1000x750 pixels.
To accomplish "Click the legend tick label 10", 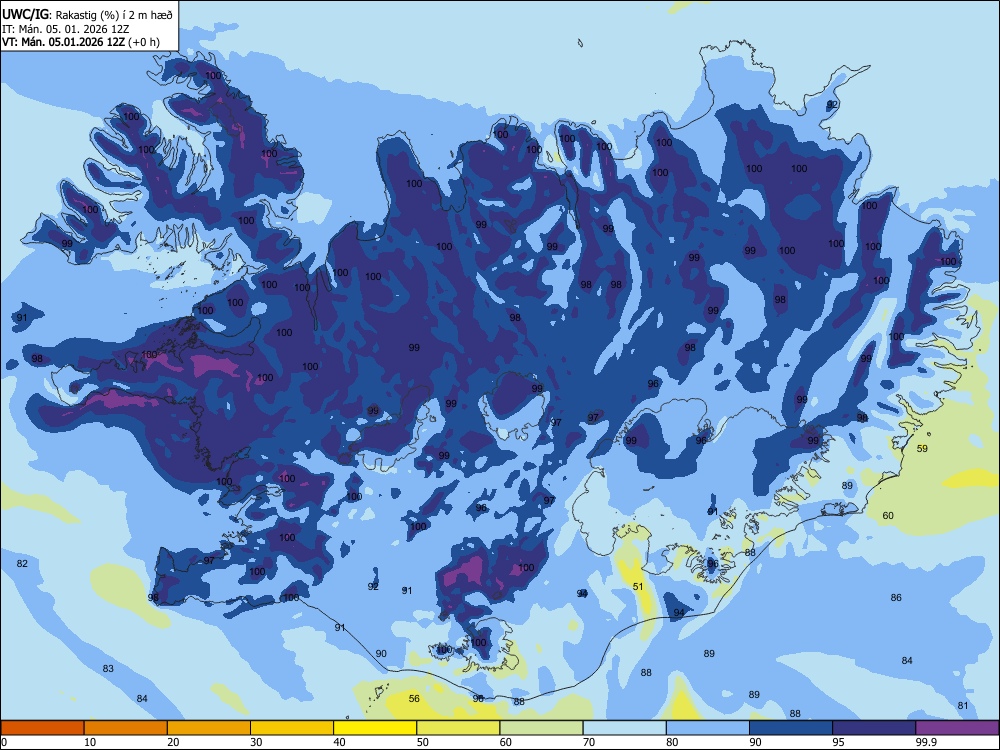I will [x=90, y=742].
